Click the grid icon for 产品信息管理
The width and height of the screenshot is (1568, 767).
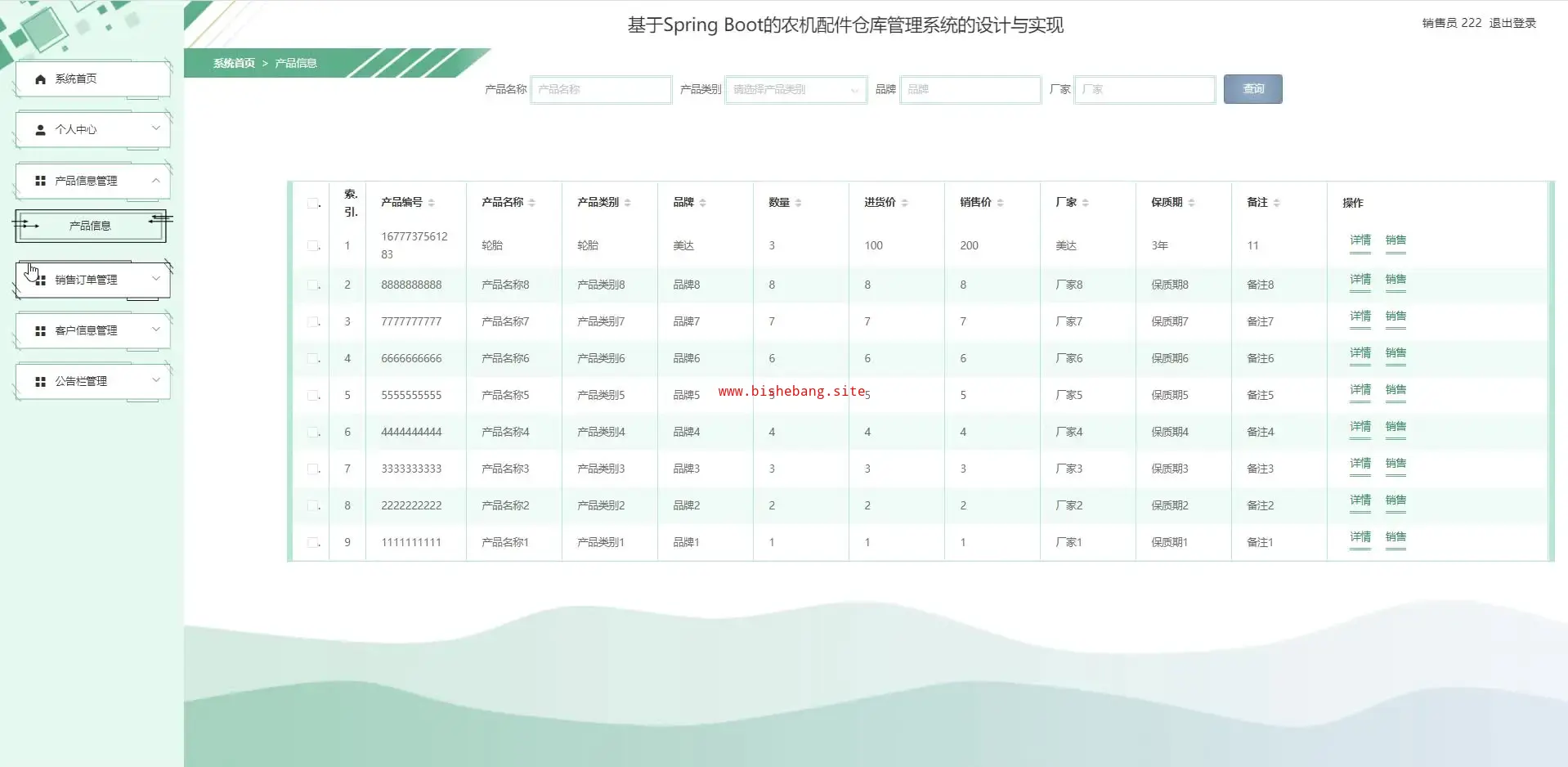click(x=40, y=181)
